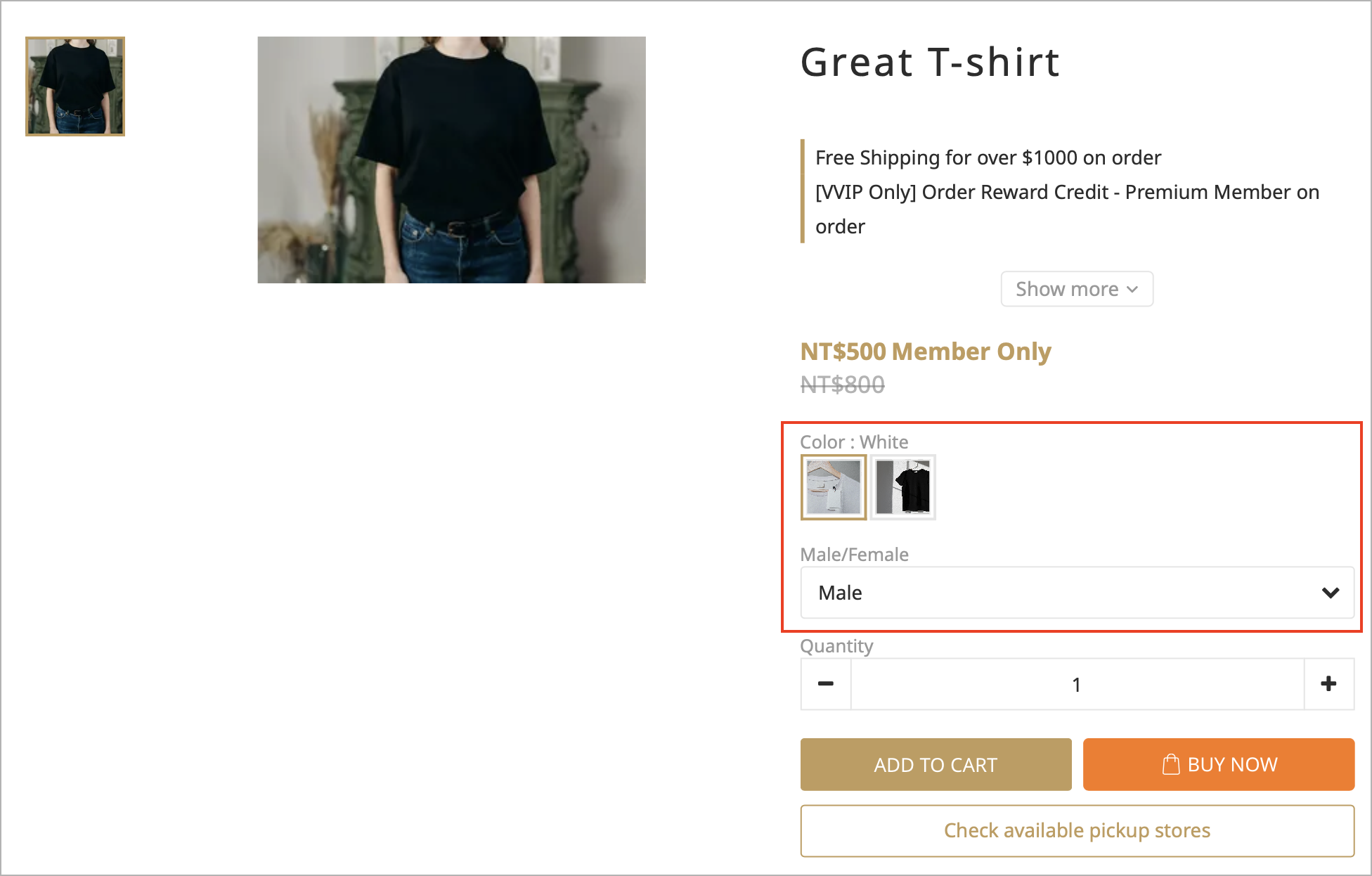The height and width of the screenshot is (876, 1372).
Task: Click the Free Shipping promotion text
Action: [988, 157]
